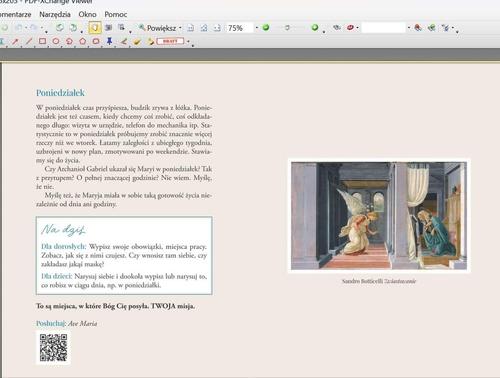500x378 pixels.
Task: Click the red globe toolbar icon
Action: pyautogui.click(x=418, y=28)
